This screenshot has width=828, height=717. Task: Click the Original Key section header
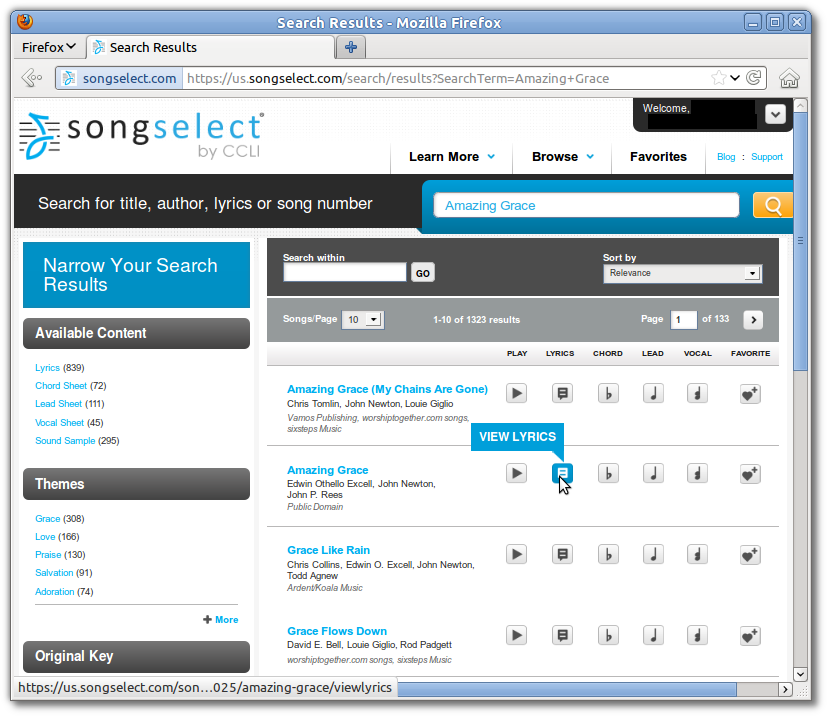136,656
